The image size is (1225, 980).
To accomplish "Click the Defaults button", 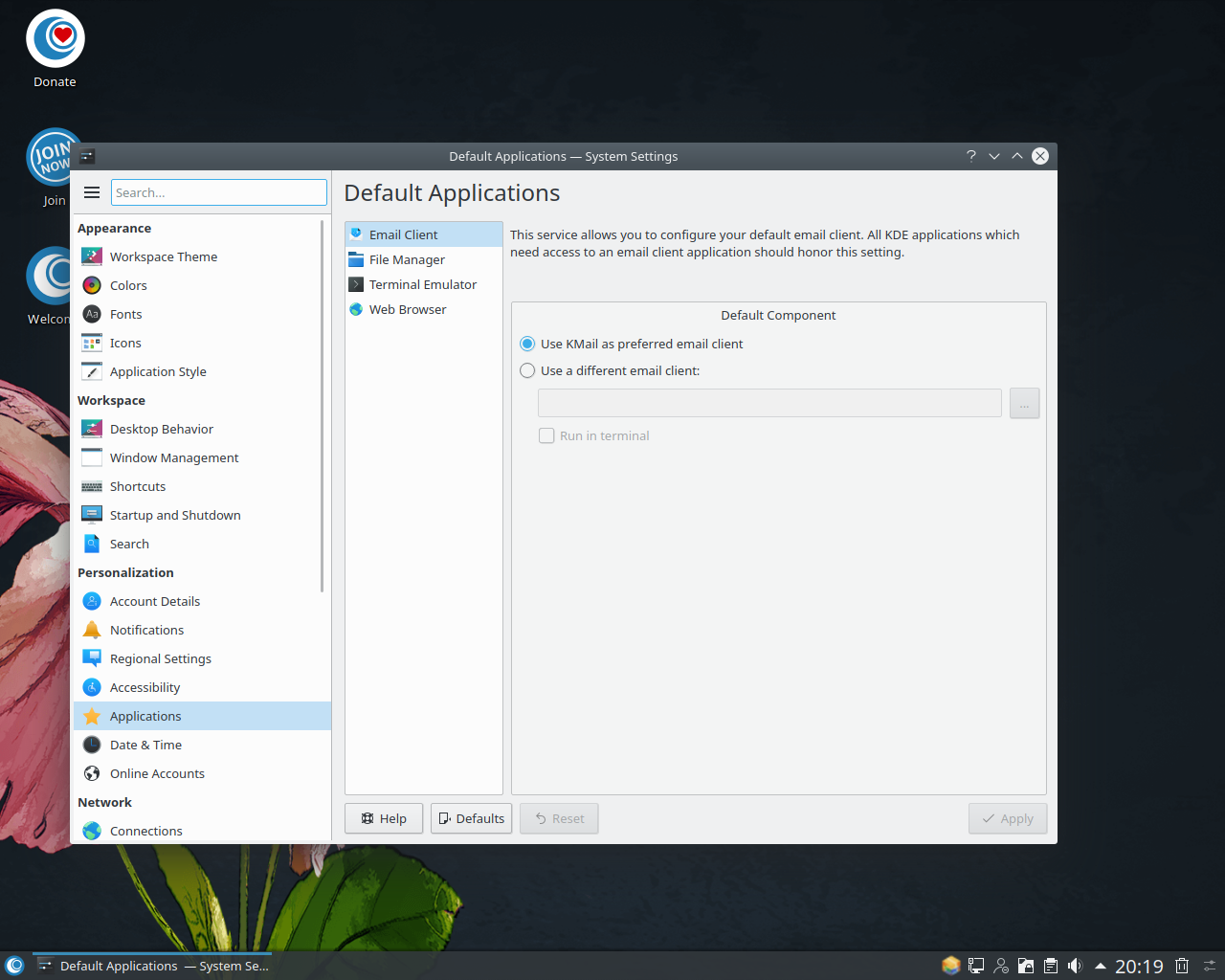I will (471, 818).
